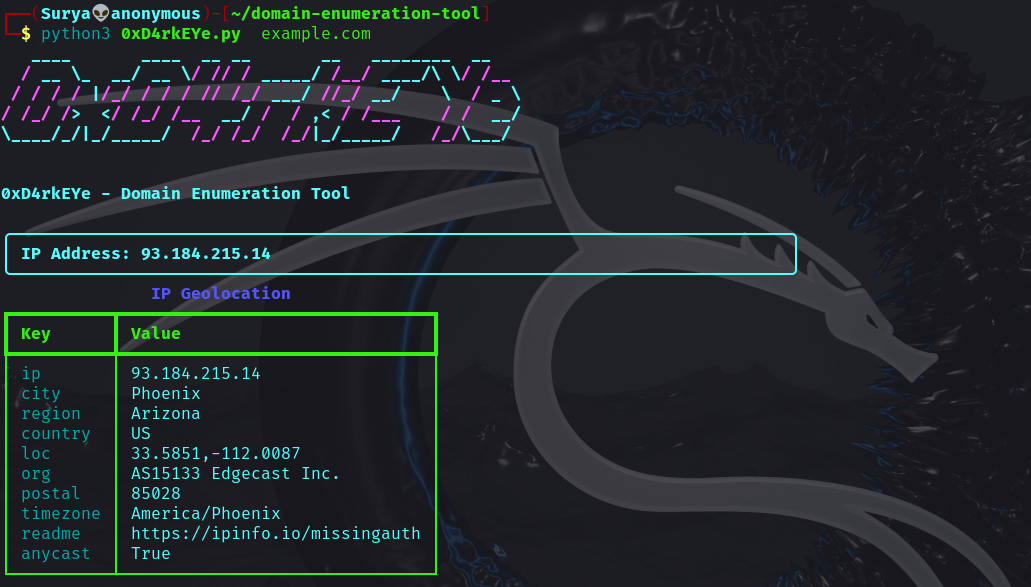Click the dollar sign shell prompt
The width and height of the screenshot is (1031, 587).
click(26, 34)
